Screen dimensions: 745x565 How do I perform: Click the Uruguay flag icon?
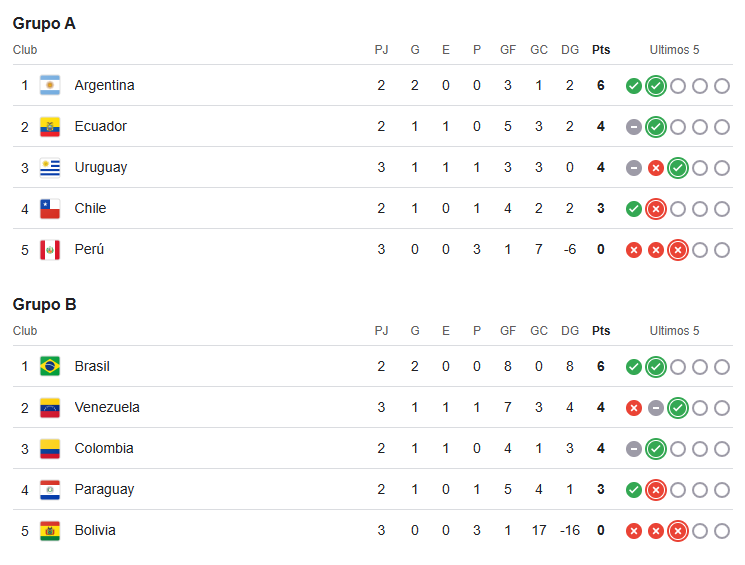50,168
